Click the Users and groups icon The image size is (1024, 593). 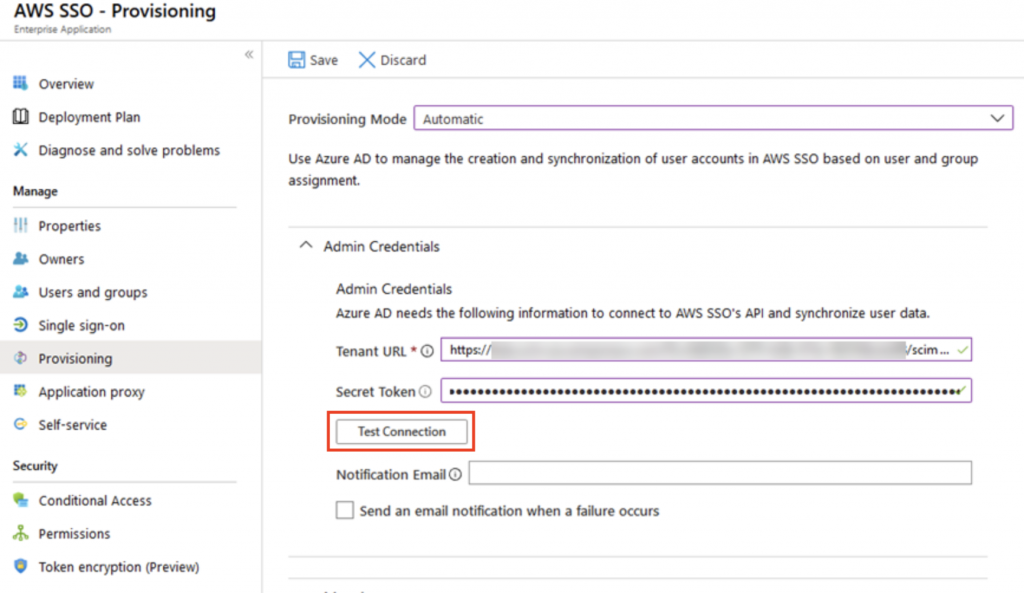pyautogui.click(x=20, y=292)
